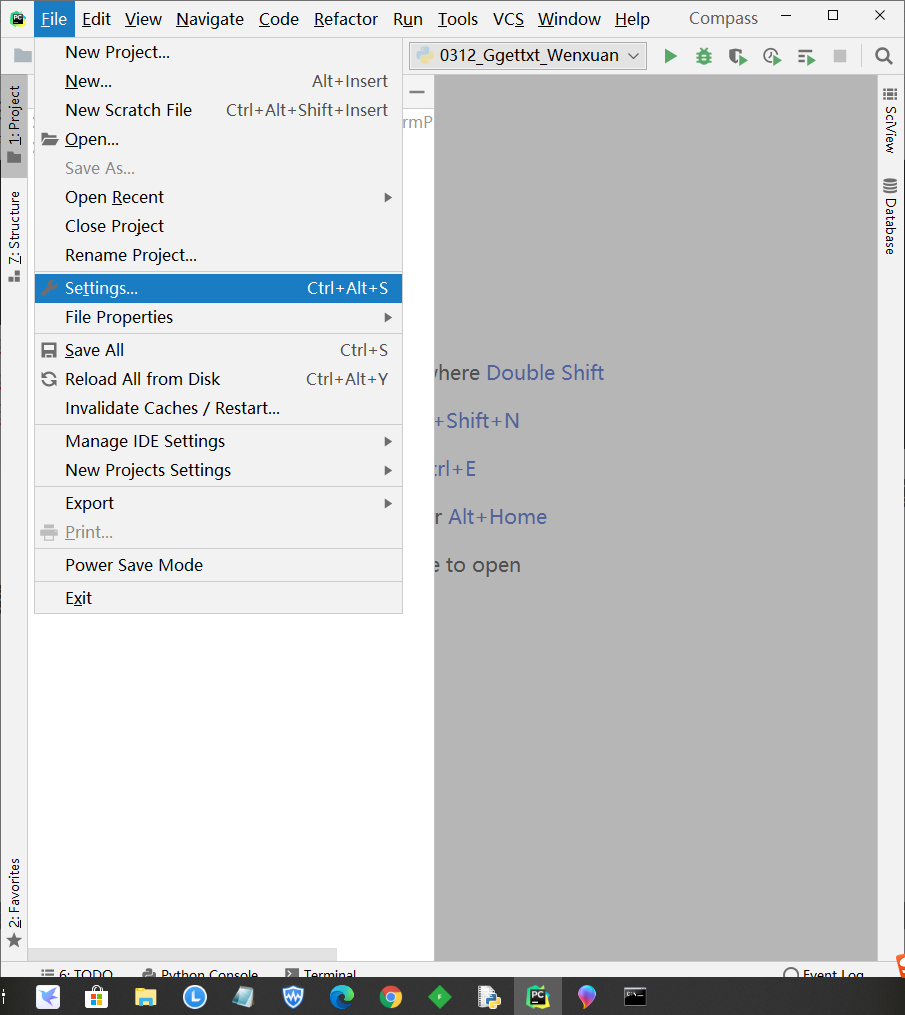Open the Code menu

(278, 19)
